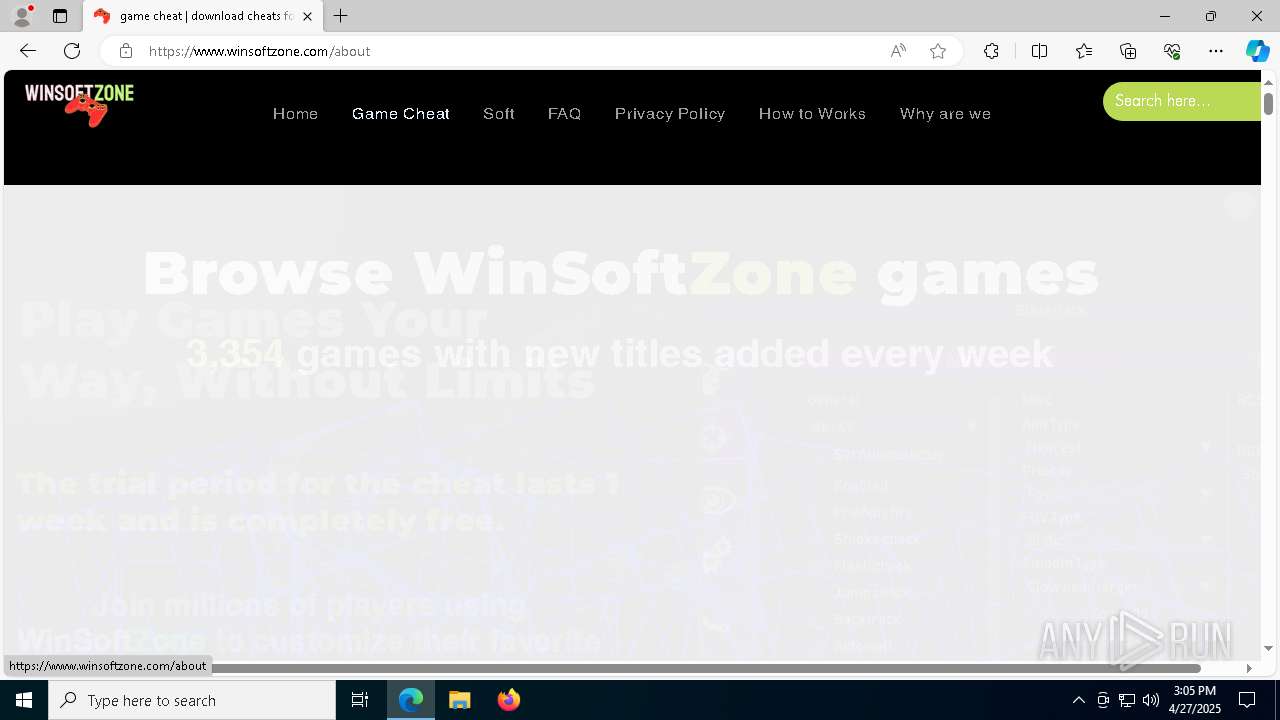The image size is (1280, 720).
Task: Open the Game Cheat menu item
Action: click(x=401, y=114)
